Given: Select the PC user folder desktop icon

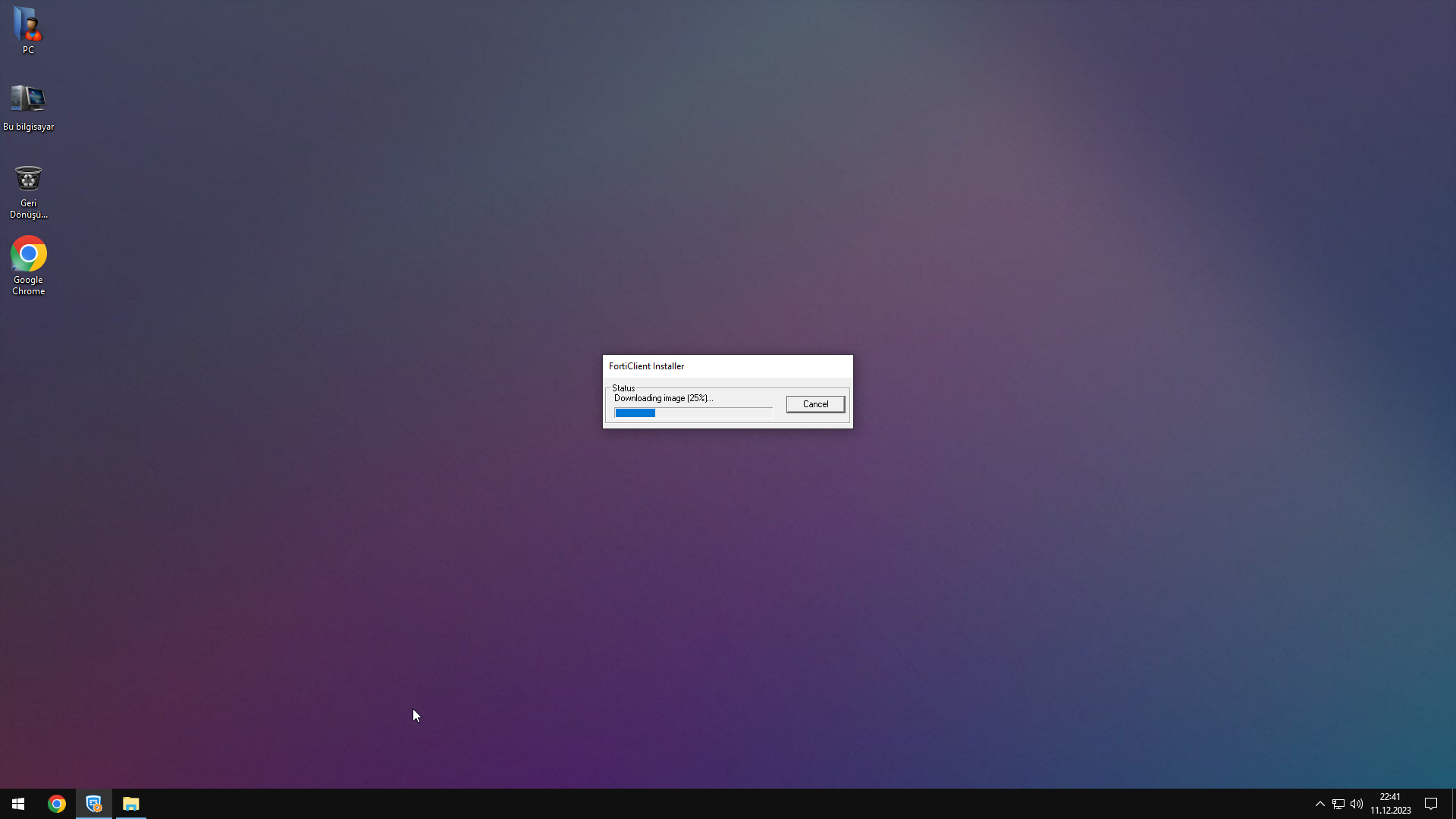Looking at the screenshot, I should [x=28, y=30].
